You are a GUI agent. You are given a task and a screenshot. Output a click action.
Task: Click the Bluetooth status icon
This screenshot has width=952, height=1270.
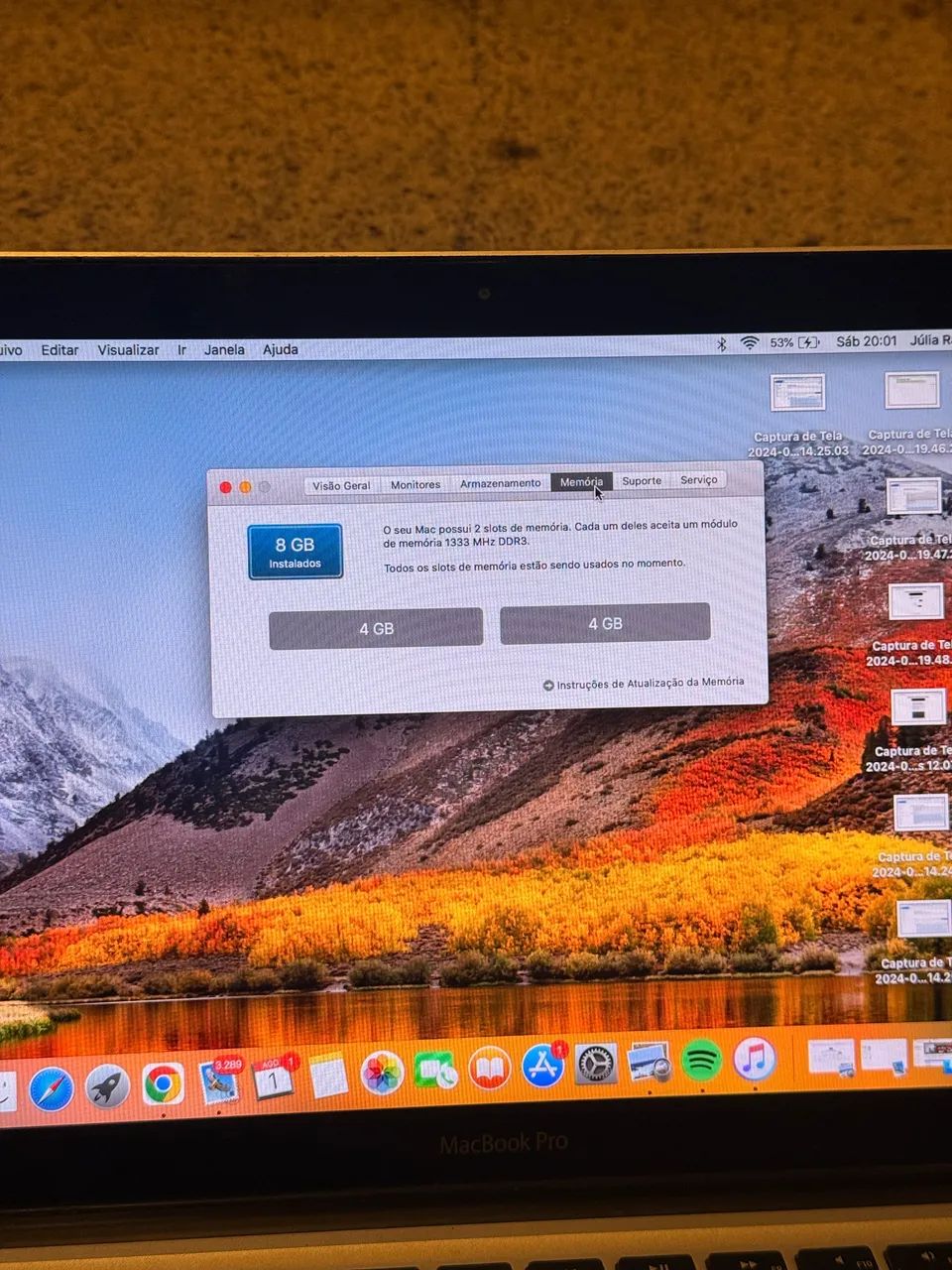coord(722,343)
